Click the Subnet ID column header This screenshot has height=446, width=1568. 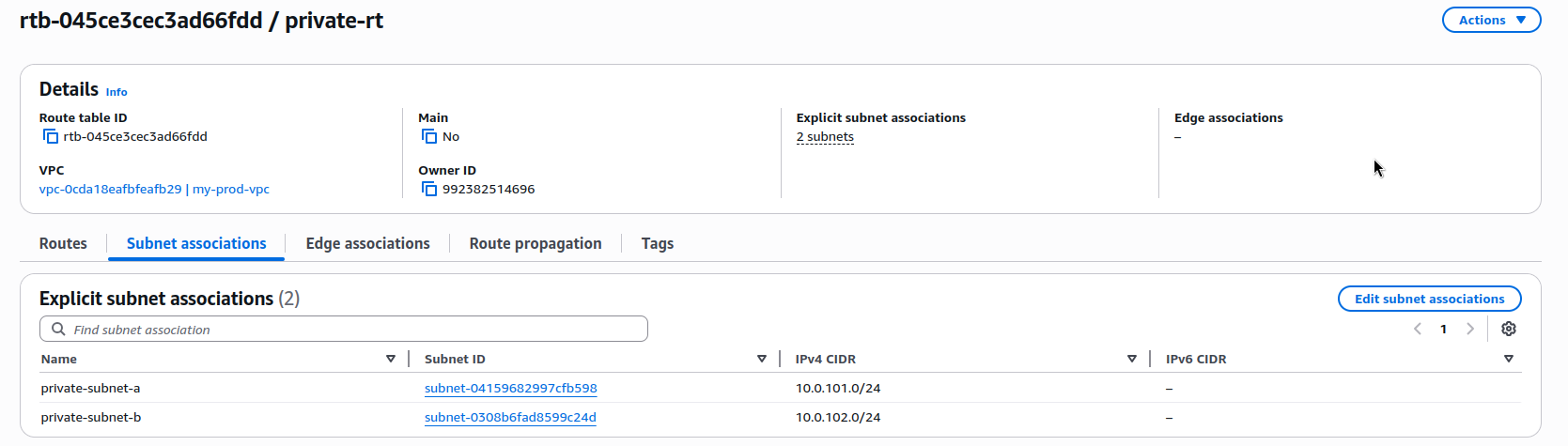(455, 359)
